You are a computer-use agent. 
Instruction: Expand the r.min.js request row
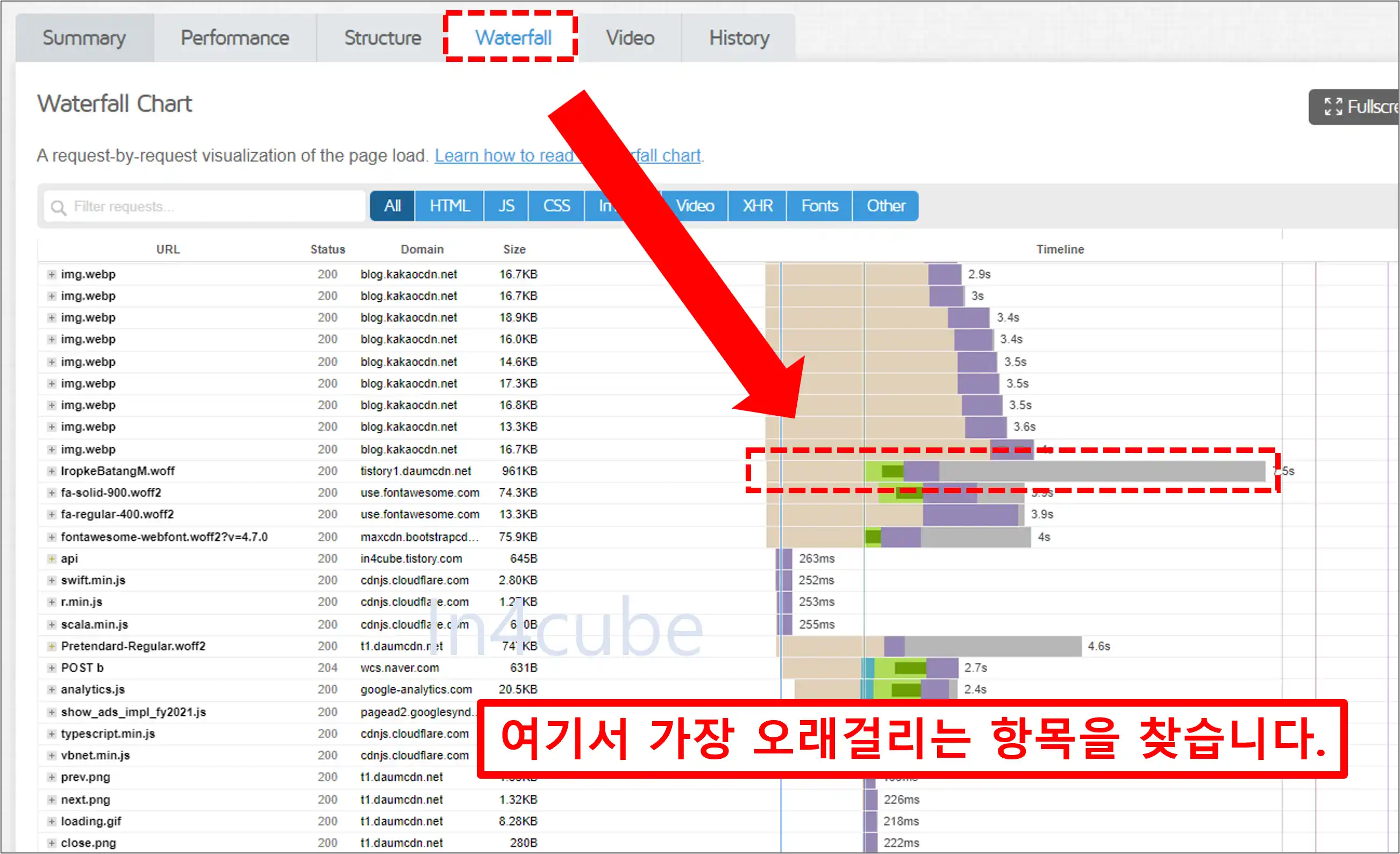pyautogui.click(x=52, y=602)
